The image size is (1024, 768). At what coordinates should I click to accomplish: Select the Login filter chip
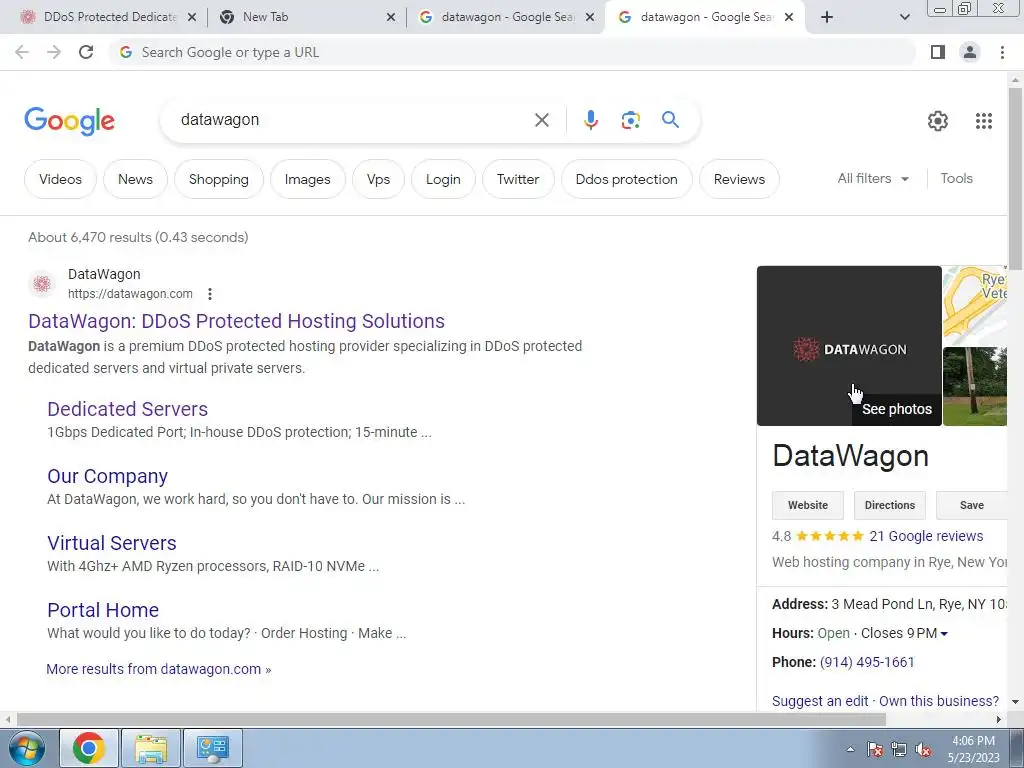pos(443,179)
